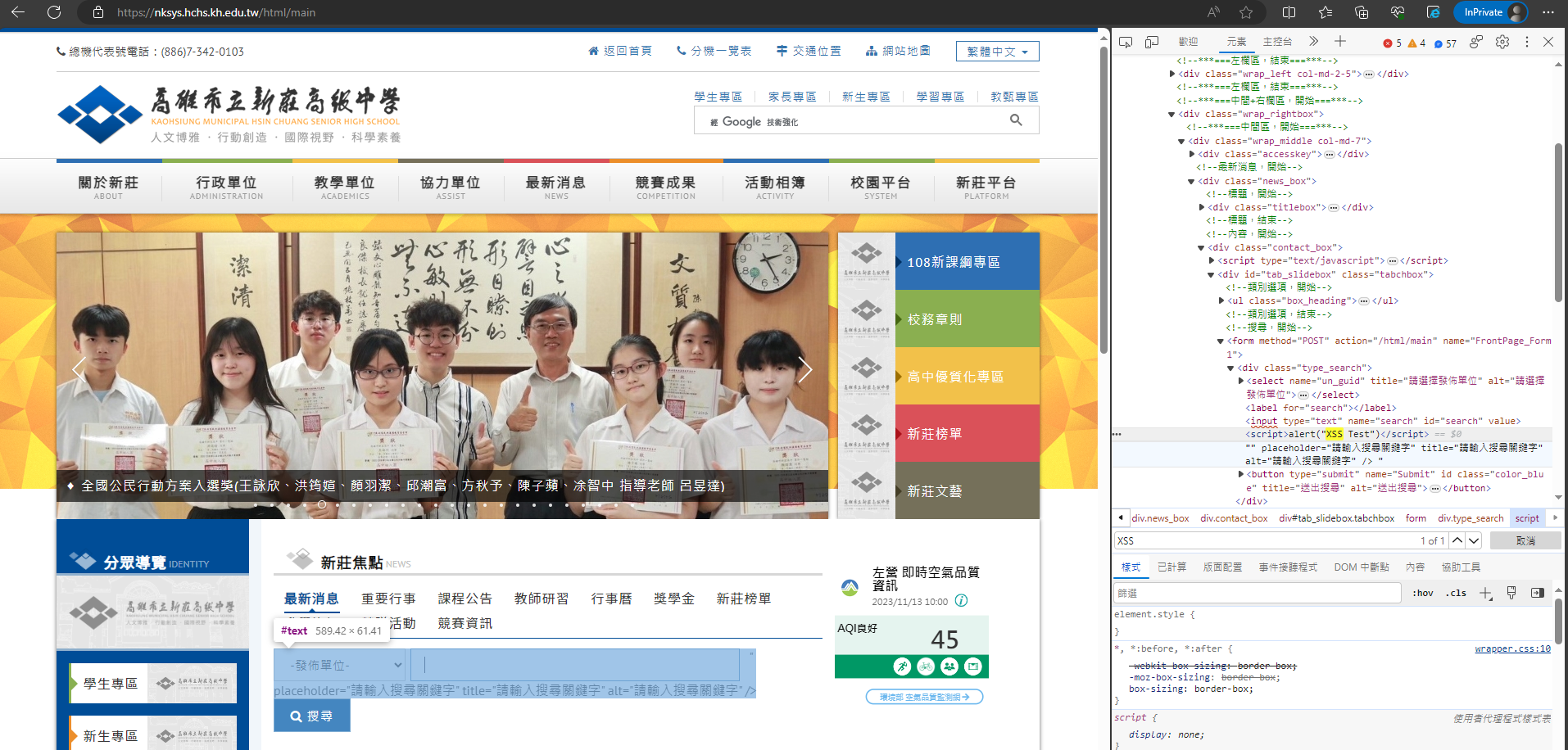Screen dimensions: 1568x750
Task: Open the 繁體中文 language dropdown
Action: [x=997, y=52]
